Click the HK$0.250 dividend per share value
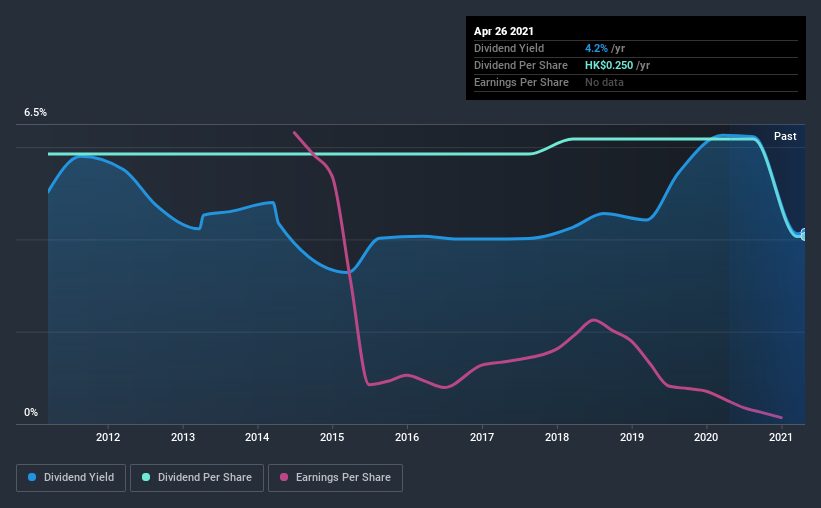 (x=609, y=65)
